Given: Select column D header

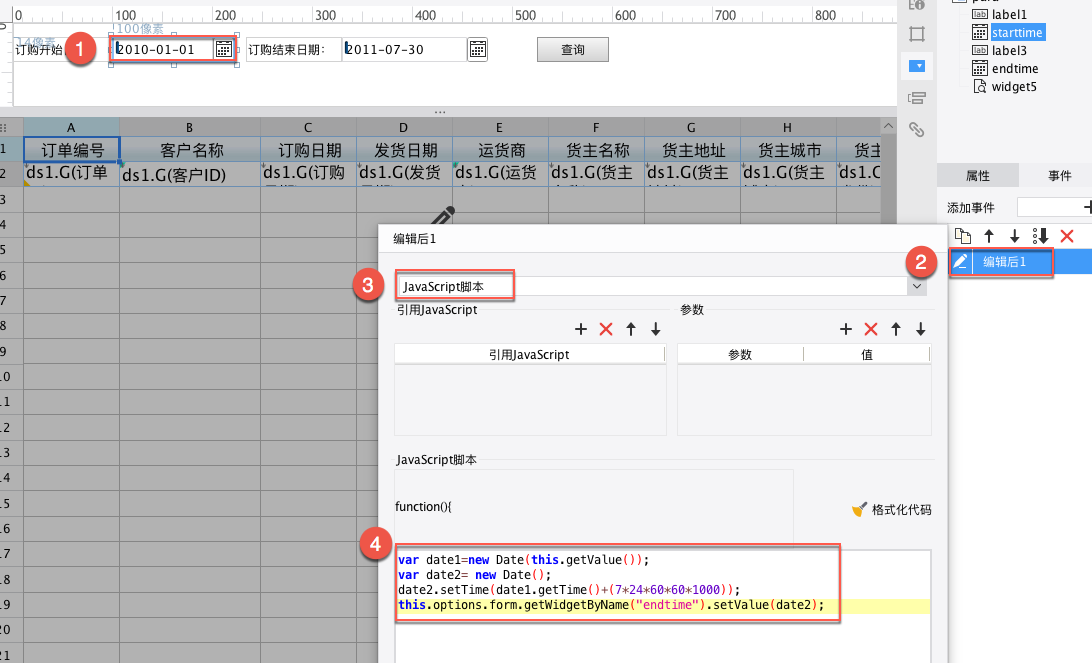Looking at the screenshot, I should (x=404, y=127).
